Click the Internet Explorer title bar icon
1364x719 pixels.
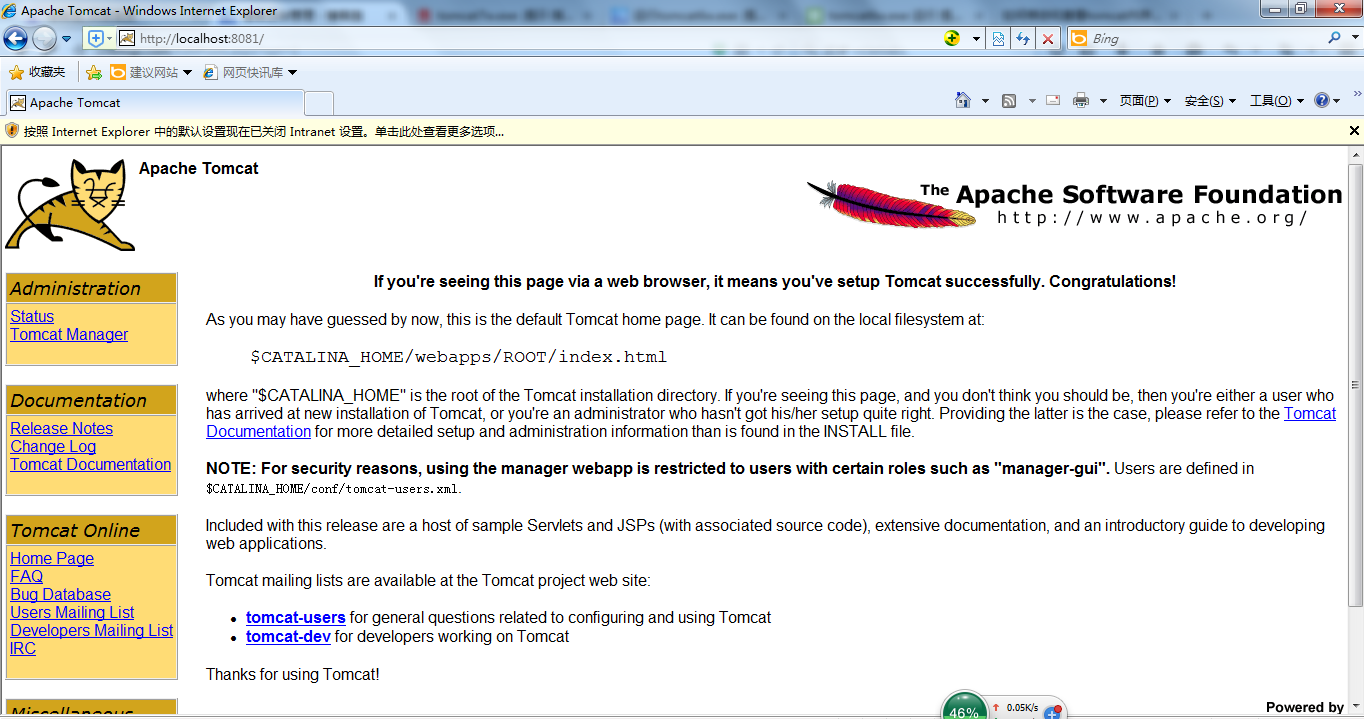coord(10,10)
